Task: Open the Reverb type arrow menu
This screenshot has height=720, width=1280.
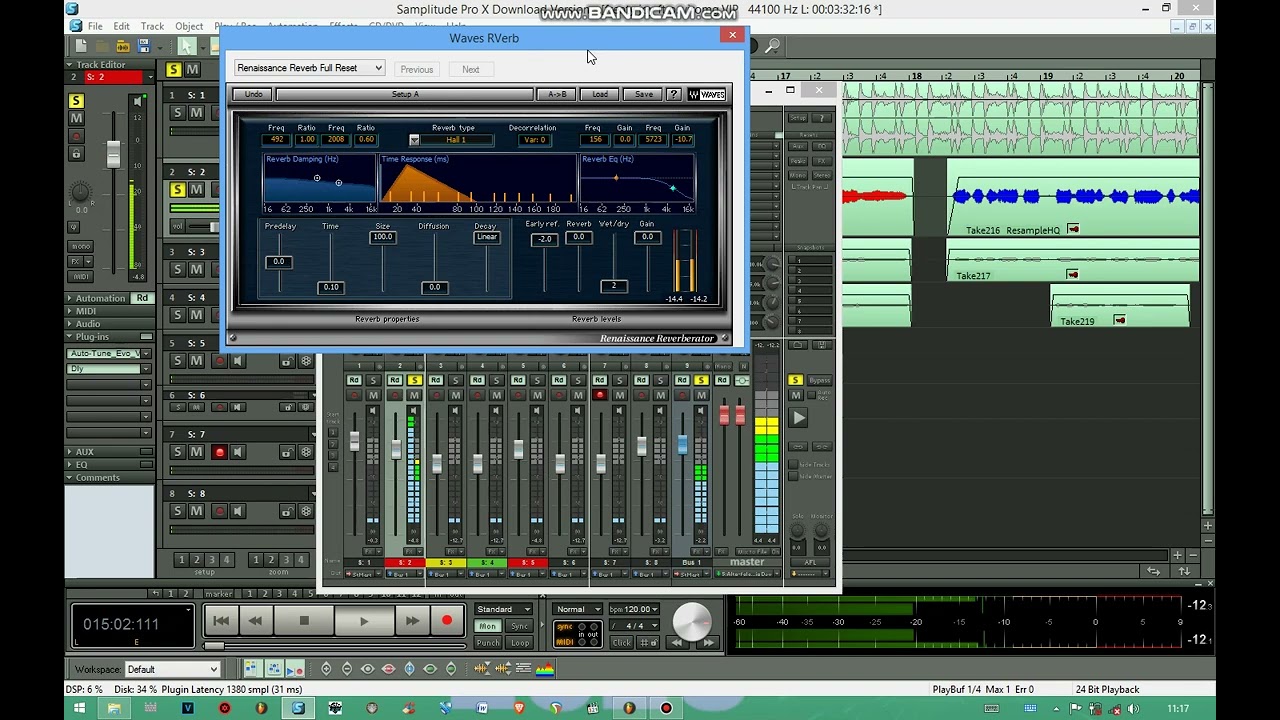Action: (414, 140)
